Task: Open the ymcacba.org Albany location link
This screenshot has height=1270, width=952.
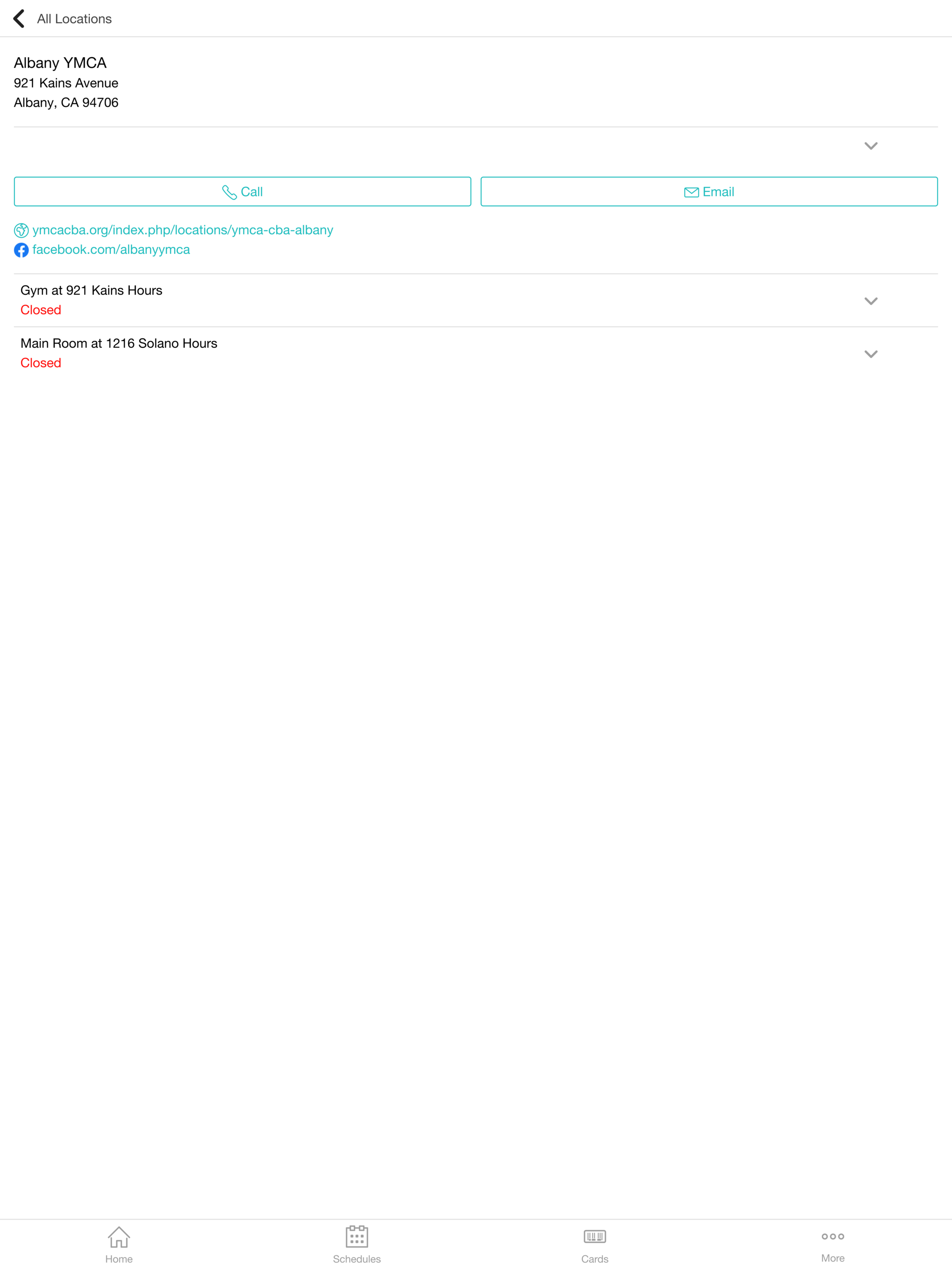Action: click(183, 230)
